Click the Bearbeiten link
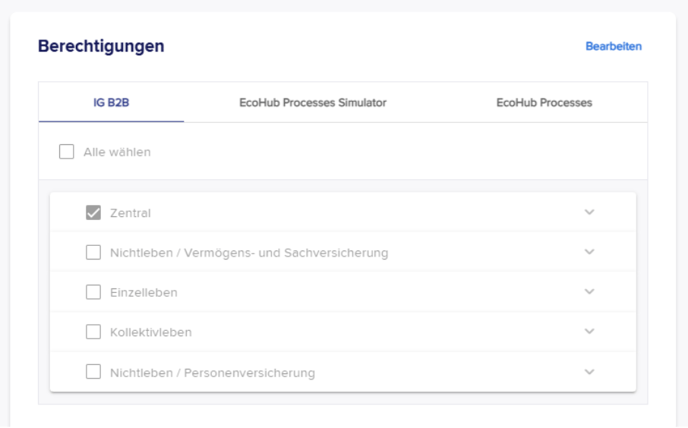Image resolution: width=688 pixels, height=428 pixels. (x=613, y=46)
